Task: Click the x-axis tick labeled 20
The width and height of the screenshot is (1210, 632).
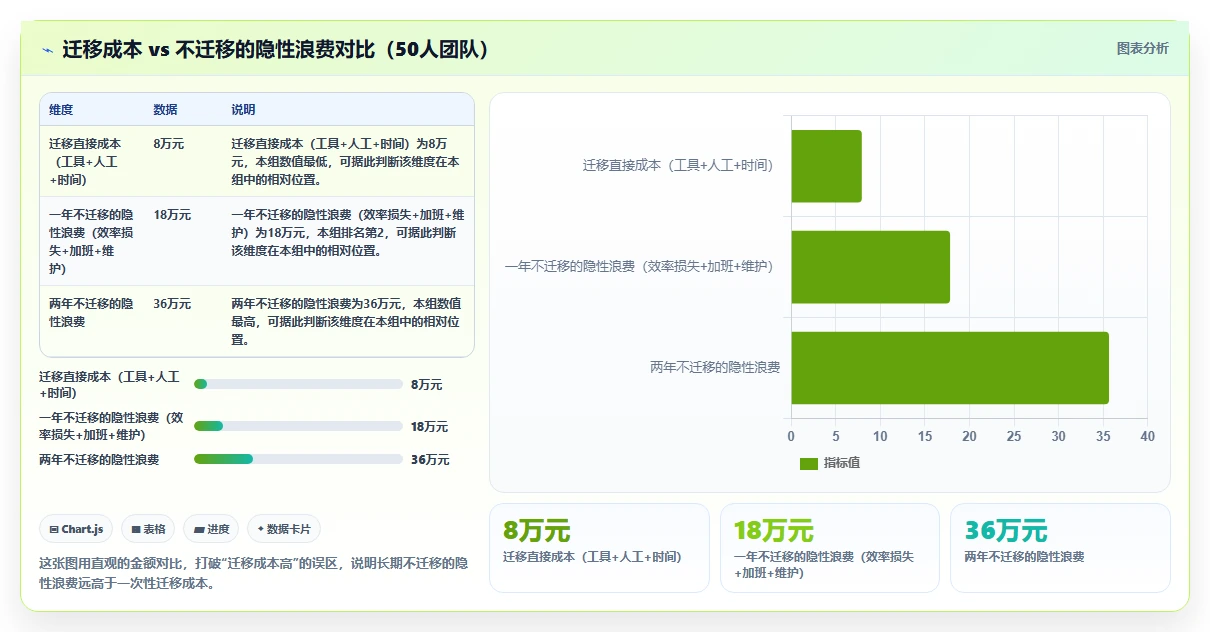Action: coord(969,437)
